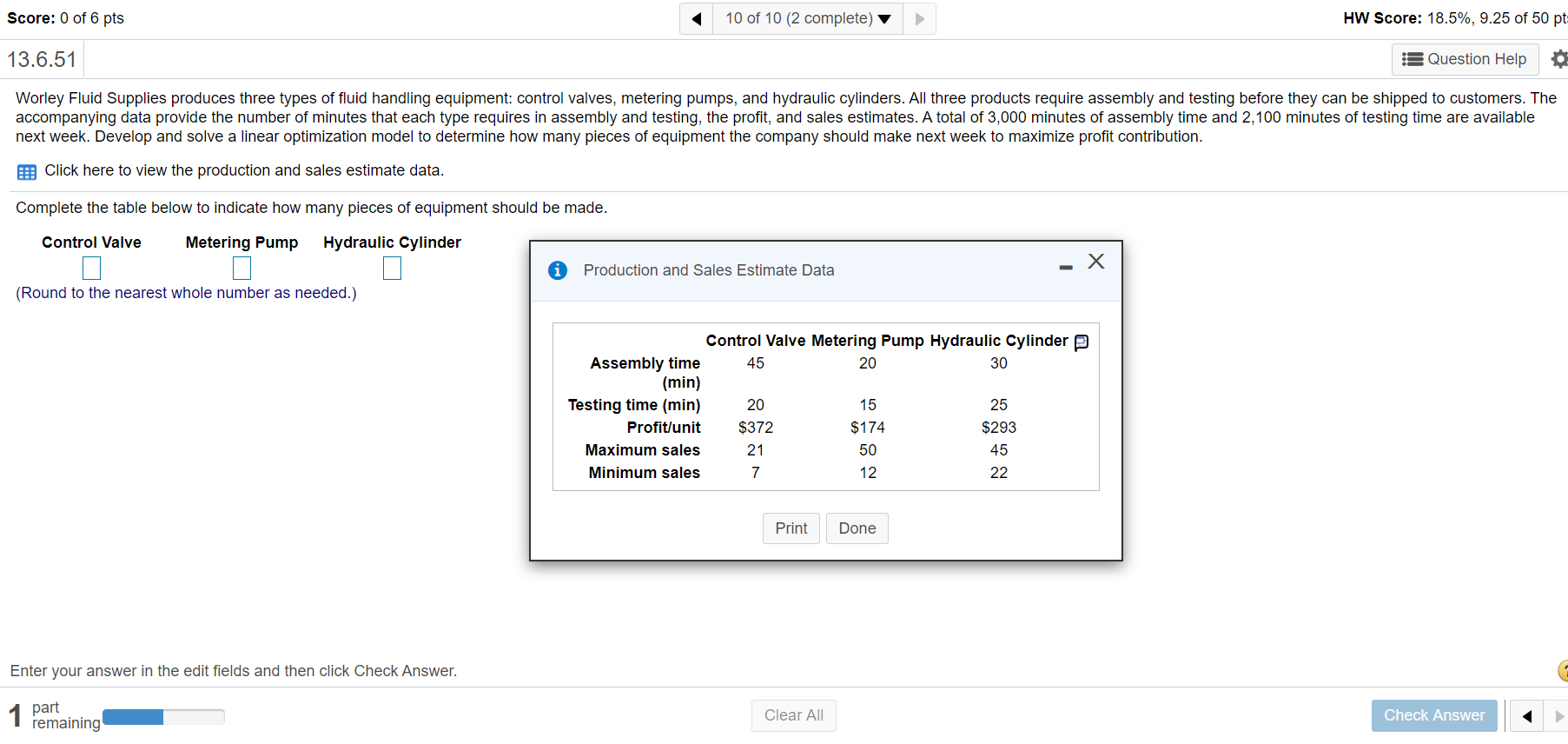The height and width of the screenshot is (744, 1568).
Task: Print the production data table
Action: [791, 528]
